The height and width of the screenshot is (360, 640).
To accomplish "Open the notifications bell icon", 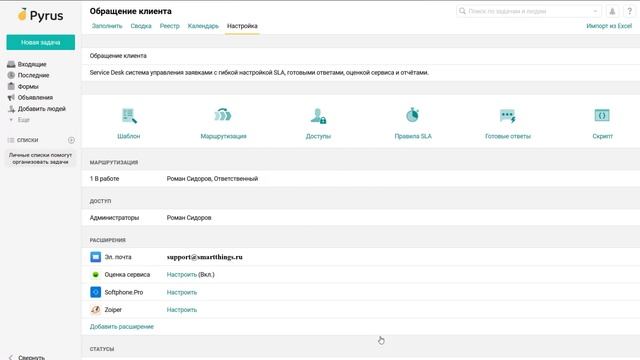I will click(612, 11).
